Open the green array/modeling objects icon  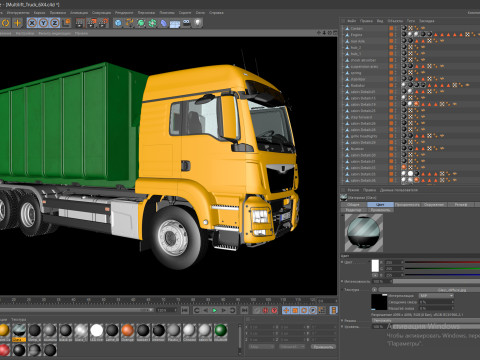(x=152, y=23)
